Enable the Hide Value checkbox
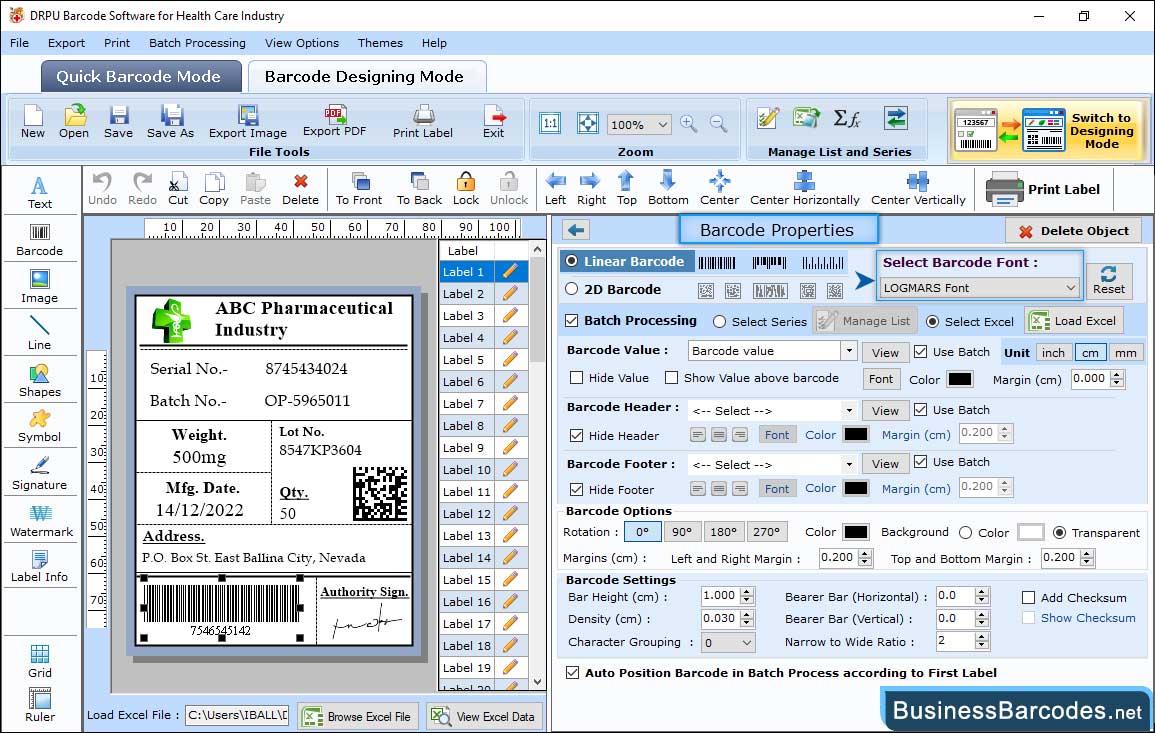 point(577,378)
